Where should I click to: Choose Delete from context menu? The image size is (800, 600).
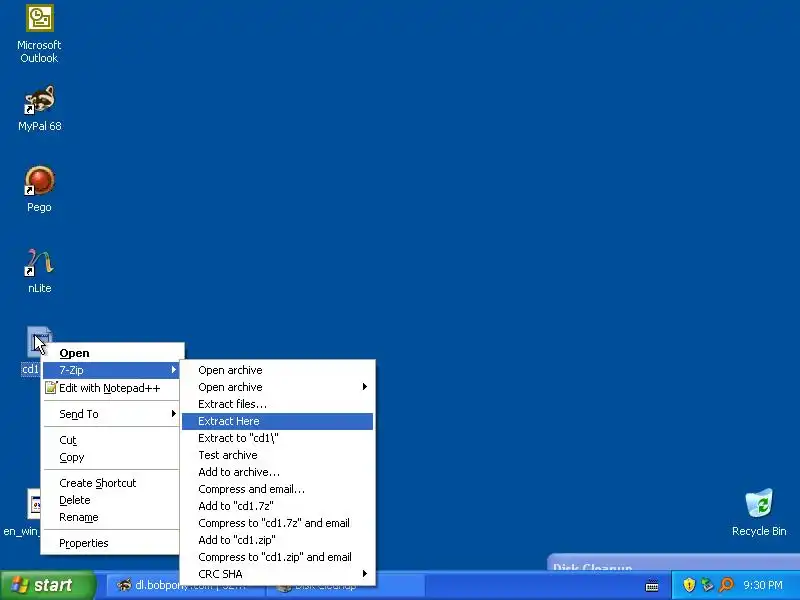pyautogui.click(x=111, y=500)
